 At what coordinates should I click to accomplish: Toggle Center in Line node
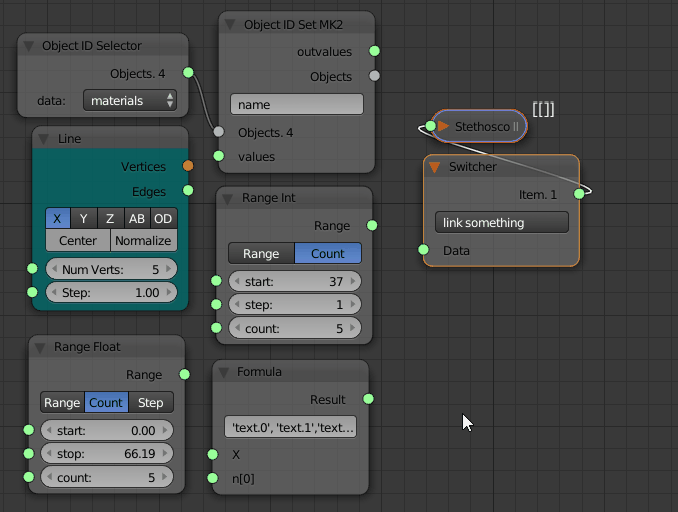[78, 240]
